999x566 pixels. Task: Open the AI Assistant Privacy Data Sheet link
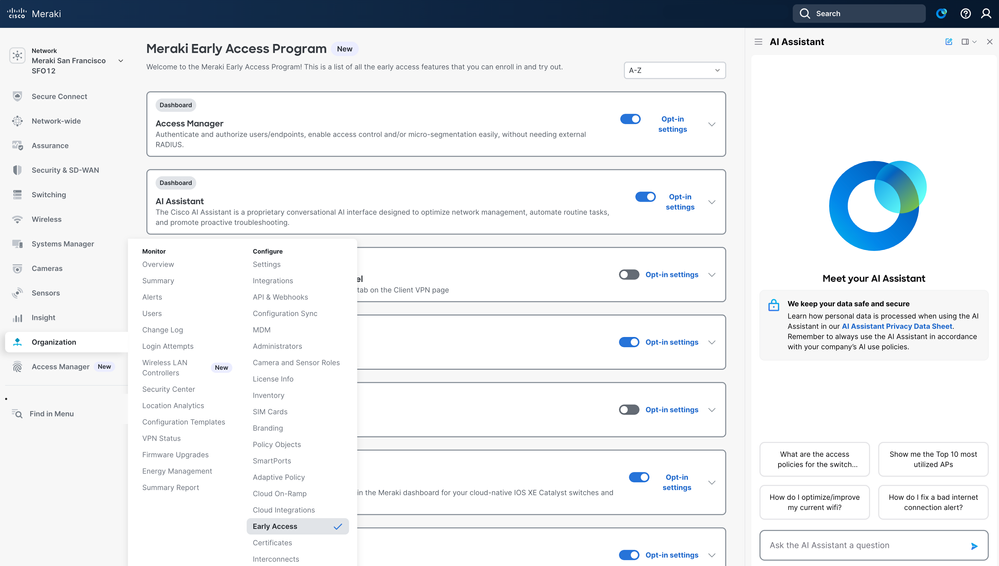[896, 326]
